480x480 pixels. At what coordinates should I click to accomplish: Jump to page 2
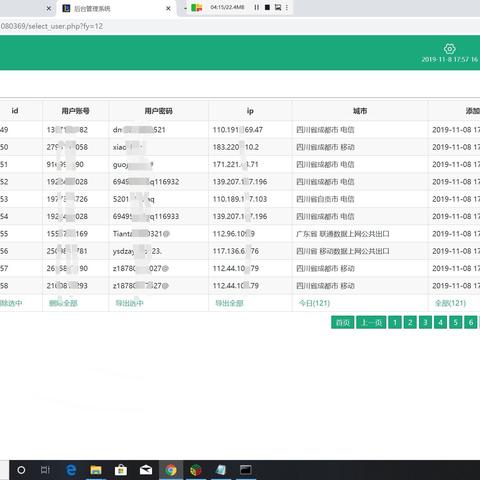pyautogui.click(x=410, y=322)
